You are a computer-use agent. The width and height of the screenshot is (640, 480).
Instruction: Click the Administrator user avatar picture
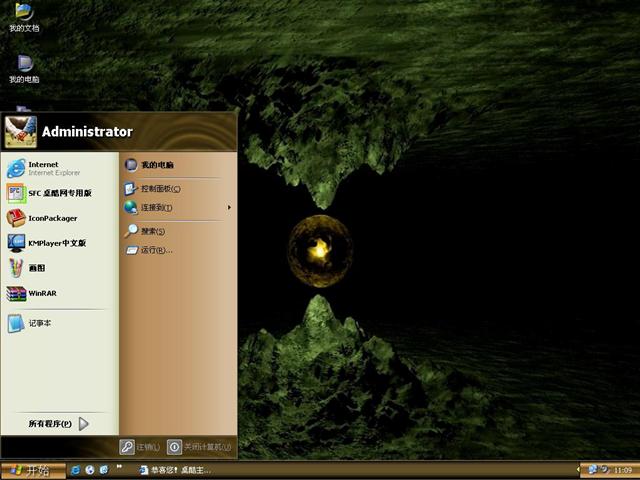20,131
